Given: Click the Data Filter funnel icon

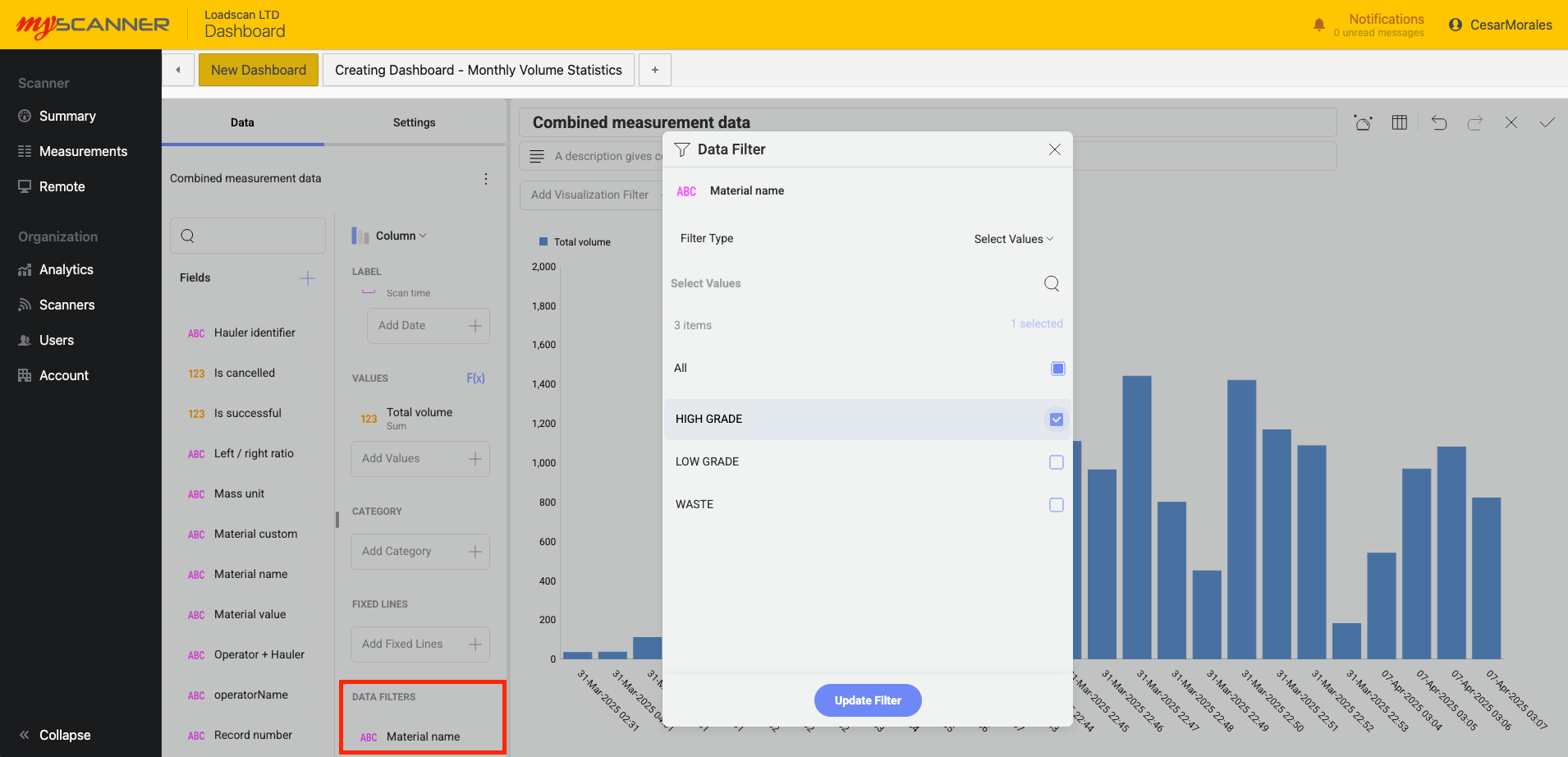Looking at the screenshot, I should [x=682, y=149].
